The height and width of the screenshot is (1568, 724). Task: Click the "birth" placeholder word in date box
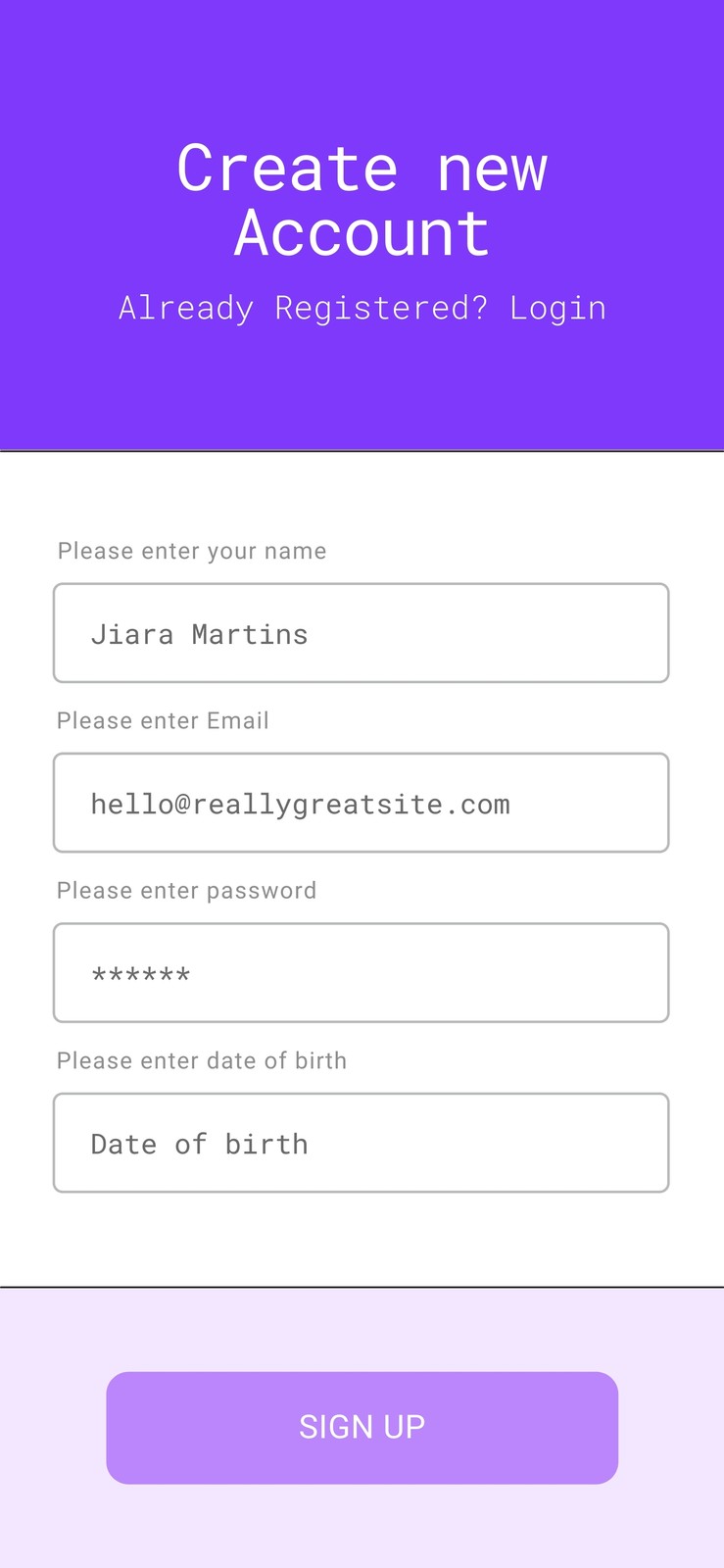coord(266,1144)
